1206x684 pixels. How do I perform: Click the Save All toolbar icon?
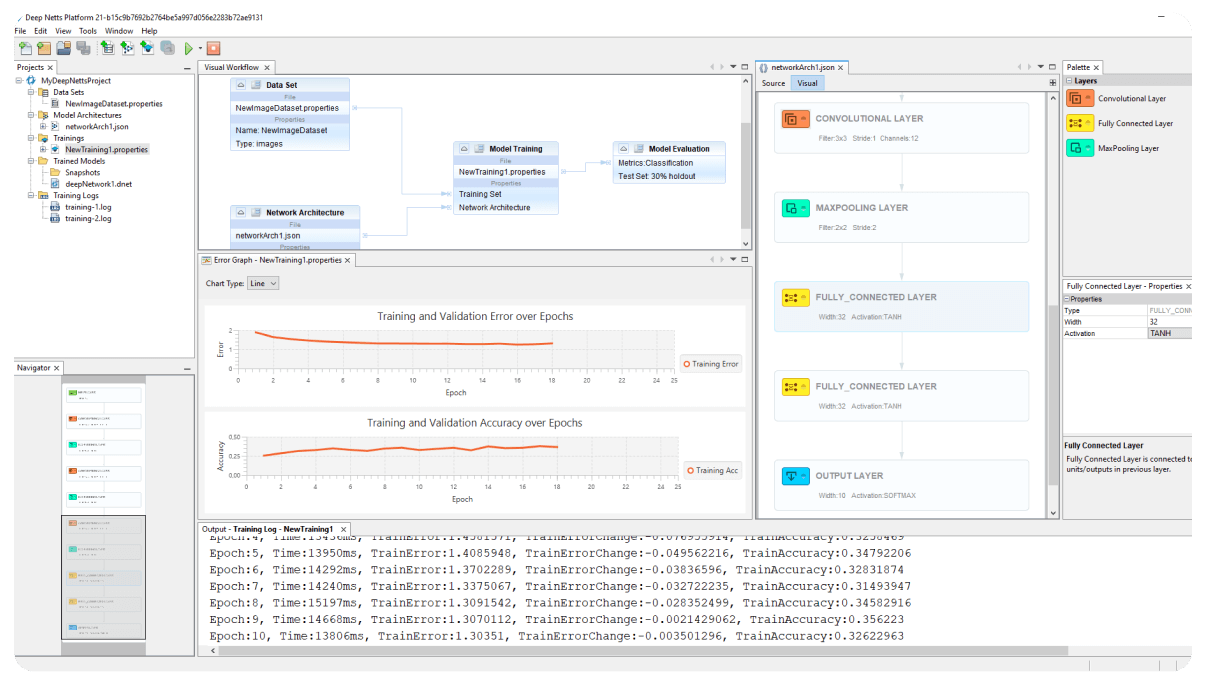[x=81, y=47]
